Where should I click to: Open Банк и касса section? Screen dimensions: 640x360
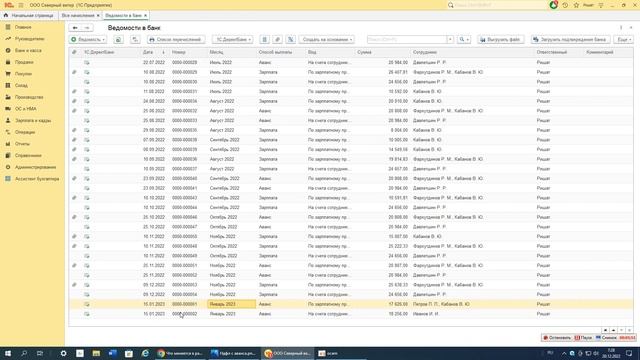click(x=28, y=51)
